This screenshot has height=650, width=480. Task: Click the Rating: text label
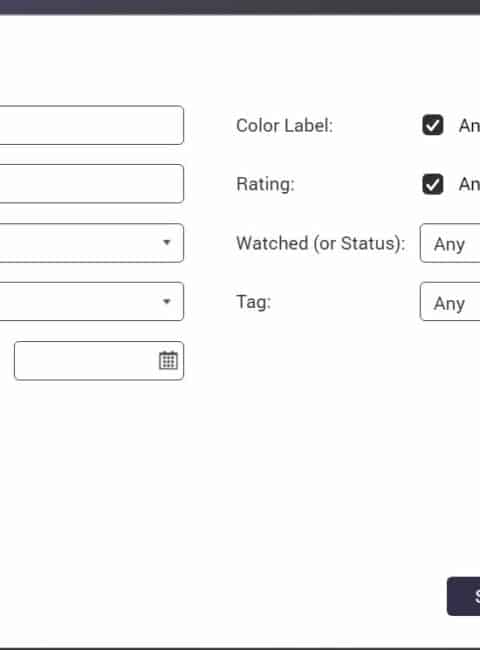click(x=265, y=184)
